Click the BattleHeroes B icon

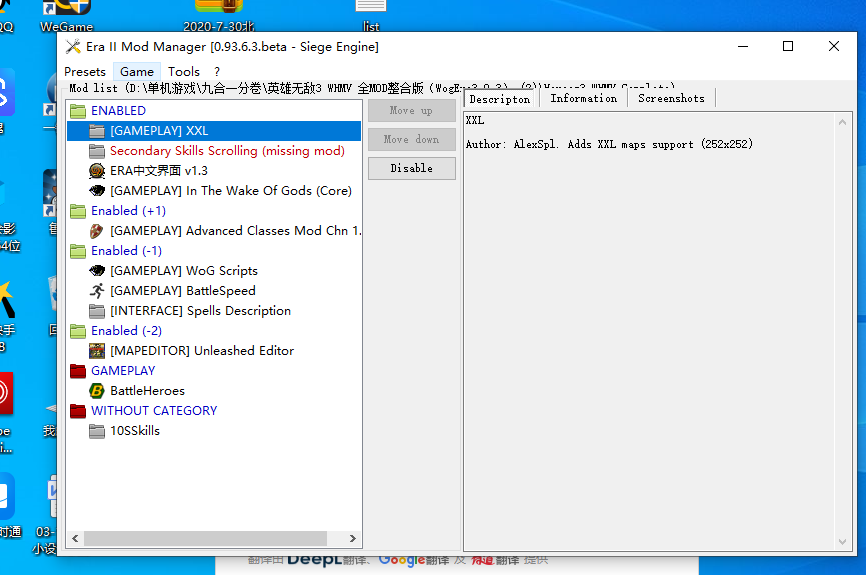tap(97, 391)
